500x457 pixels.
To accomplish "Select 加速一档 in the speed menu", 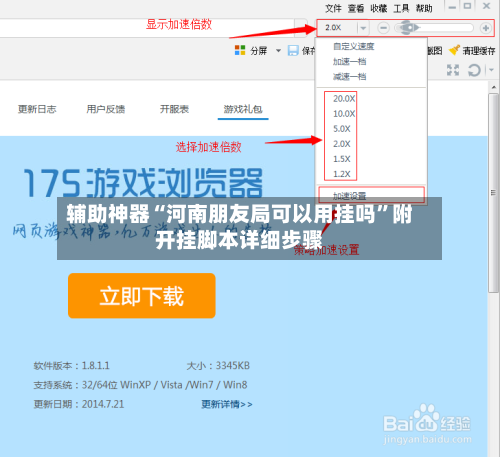I will (x=349, y=61).
